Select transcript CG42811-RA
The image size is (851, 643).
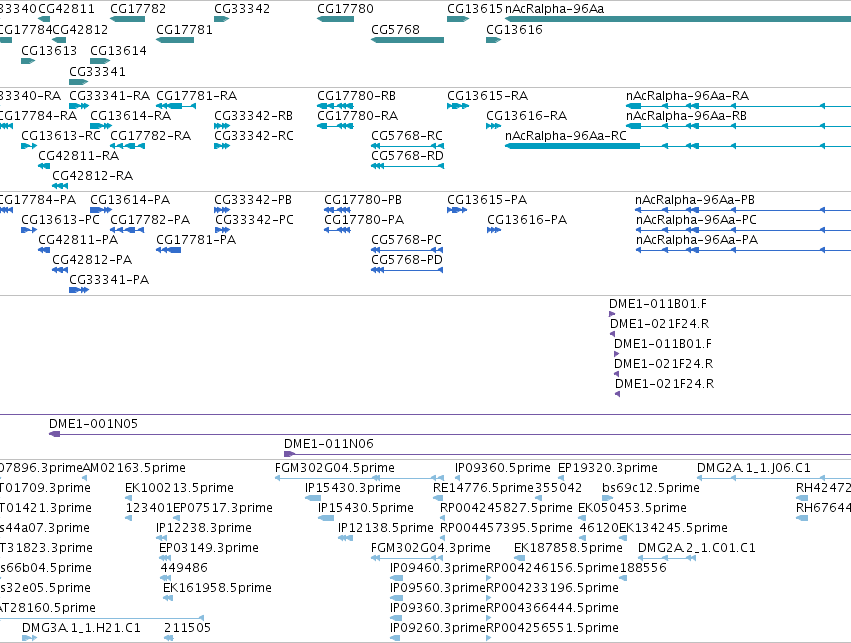(78, 156)
